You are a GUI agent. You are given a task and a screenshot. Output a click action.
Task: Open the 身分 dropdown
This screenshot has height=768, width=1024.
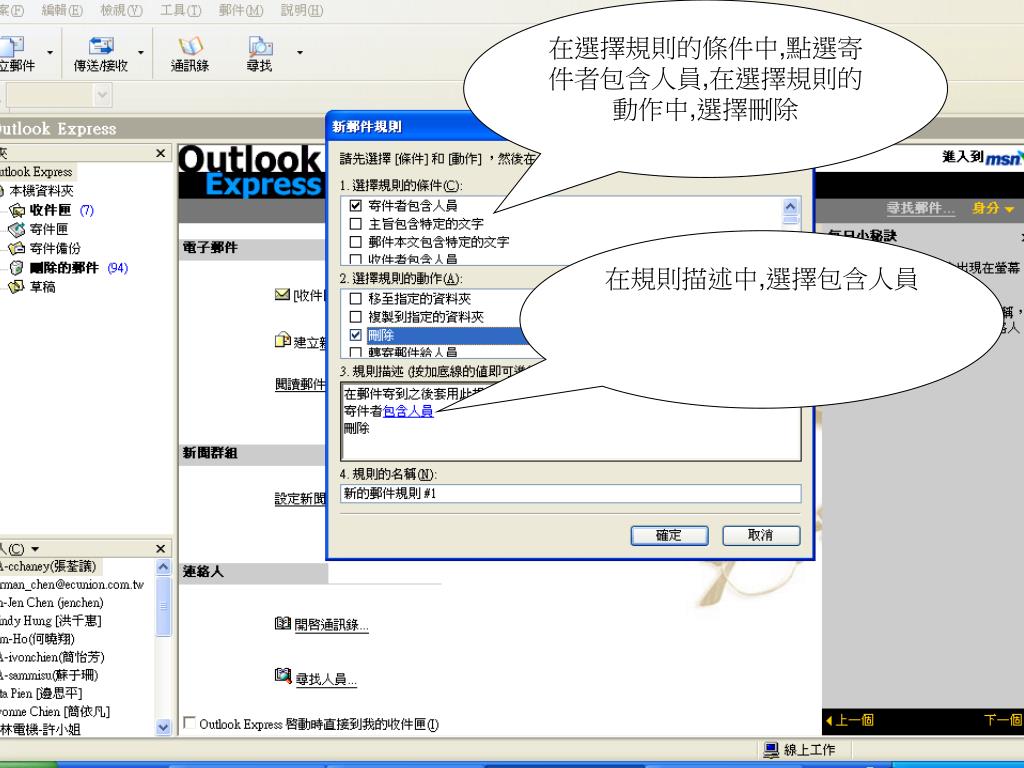point(993,208)
